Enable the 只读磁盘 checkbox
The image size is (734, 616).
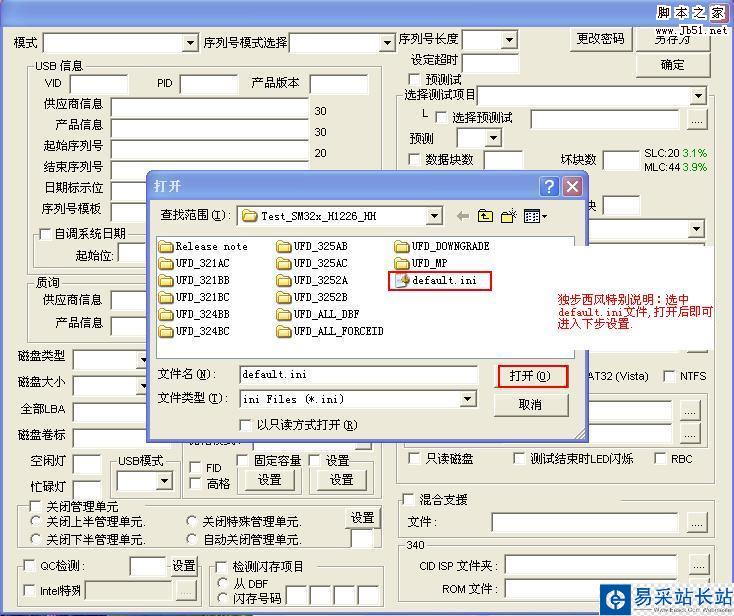pyautogui.click(x=414, y=458)
